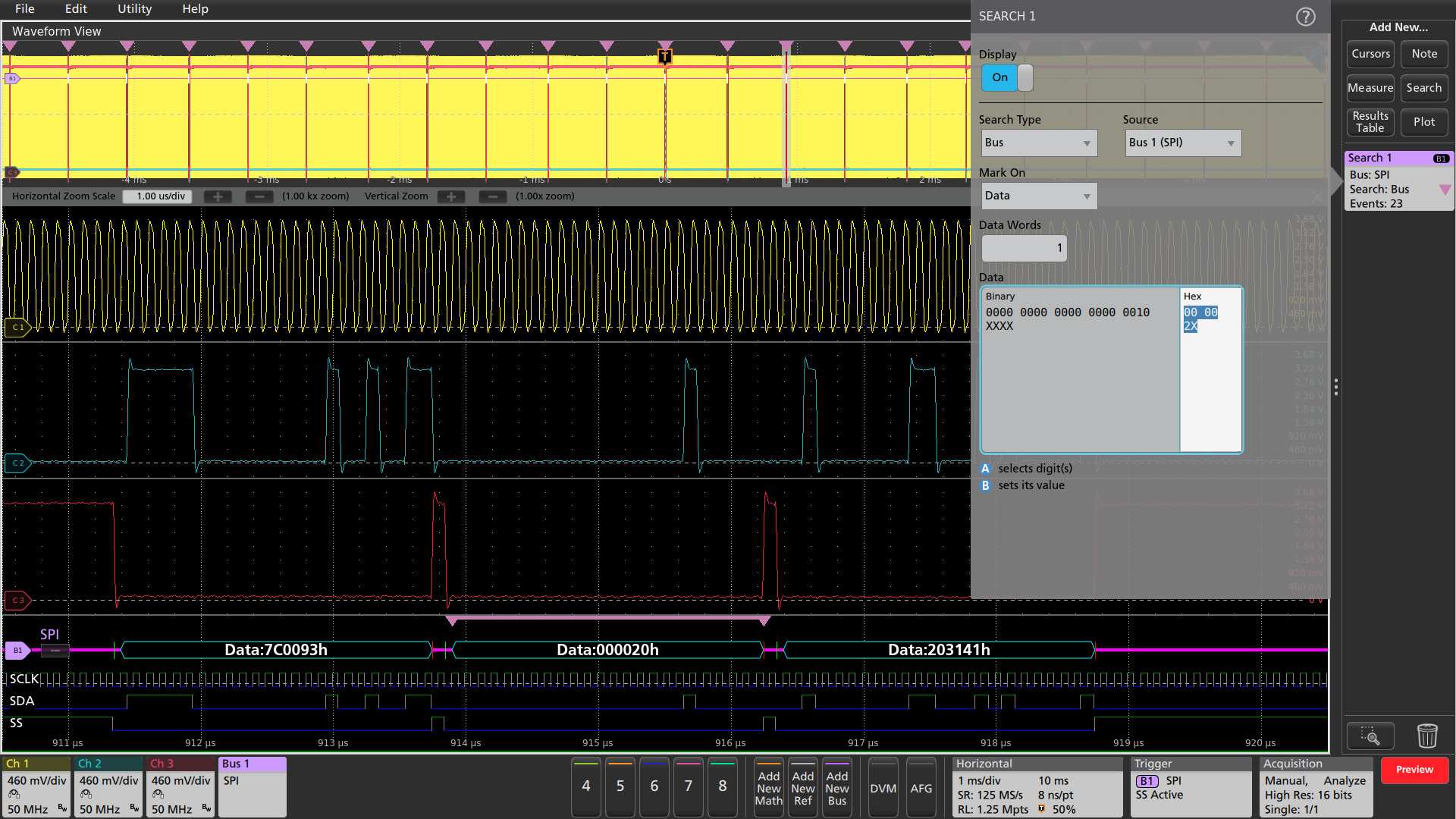
Task: Click the Cursors button
Action: pyautogui.click(x=1370, y=54)
